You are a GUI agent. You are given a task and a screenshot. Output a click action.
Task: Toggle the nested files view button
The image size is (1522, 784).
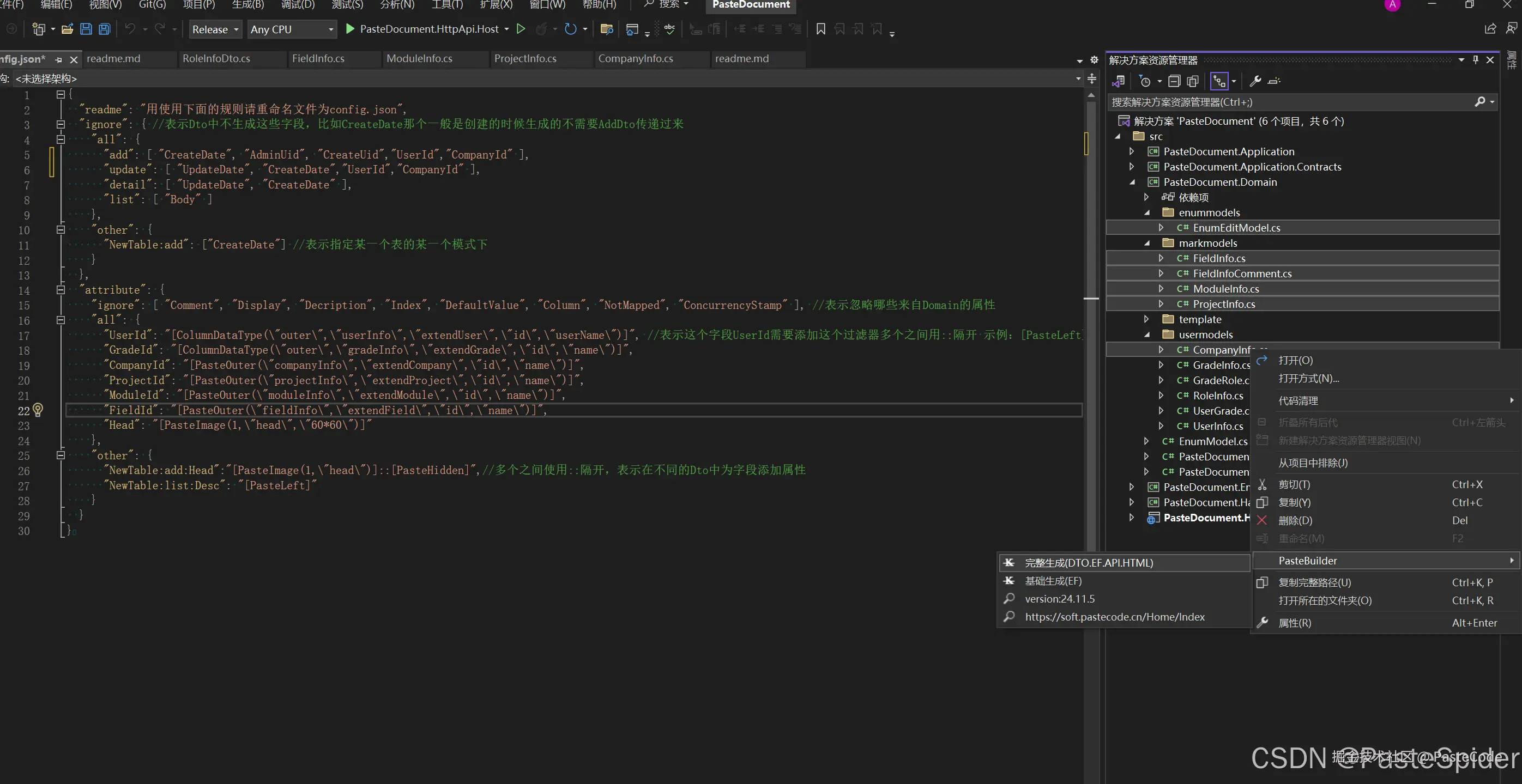[x=1219, y=81]
